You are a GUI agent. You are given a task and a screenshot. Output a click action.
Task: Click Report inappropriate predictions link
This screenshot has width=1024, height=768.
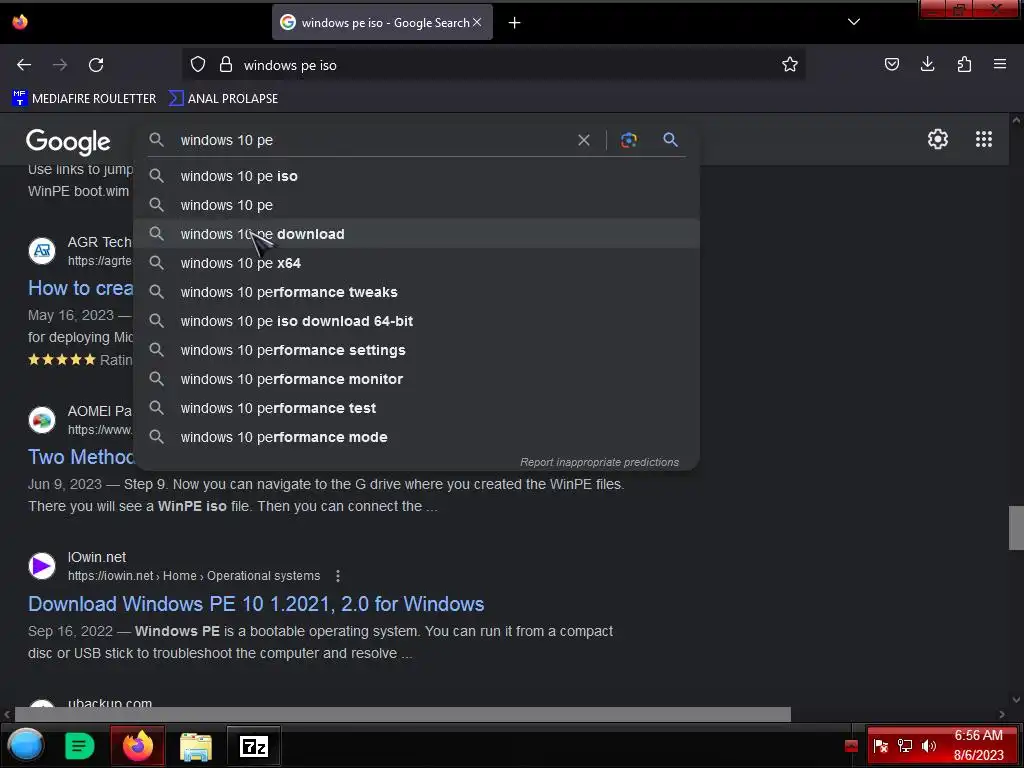click(600, 462)
